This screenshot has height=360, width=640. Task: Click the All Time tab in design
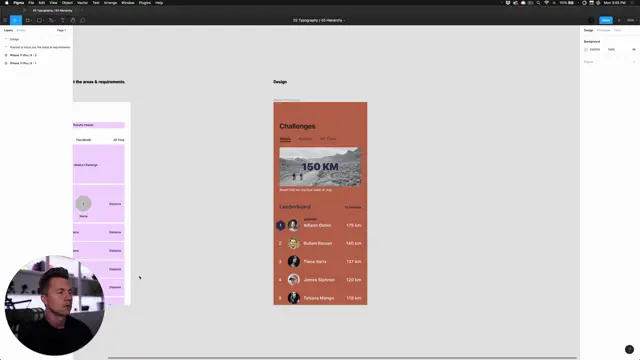coord(328,139)
